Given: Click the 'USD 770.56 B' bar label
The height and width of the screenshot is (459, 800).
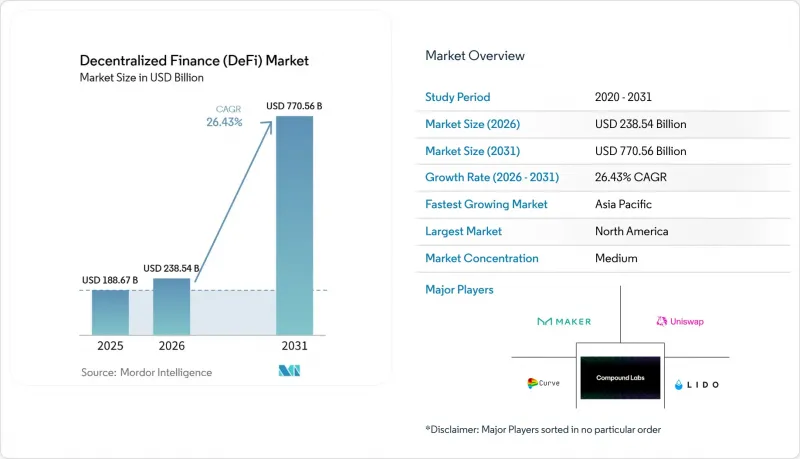Looking at the screenshot, I should coord(294,106).
